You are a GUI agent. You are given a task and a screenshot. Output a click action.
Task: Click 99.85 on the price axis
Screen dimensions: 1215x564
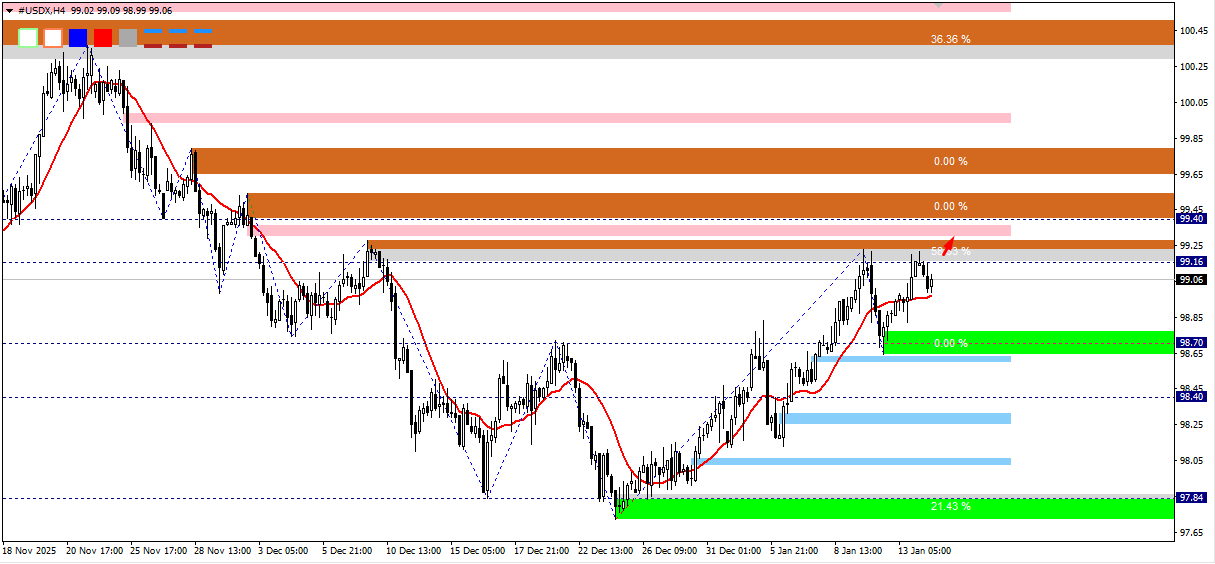coord(1191,139)
